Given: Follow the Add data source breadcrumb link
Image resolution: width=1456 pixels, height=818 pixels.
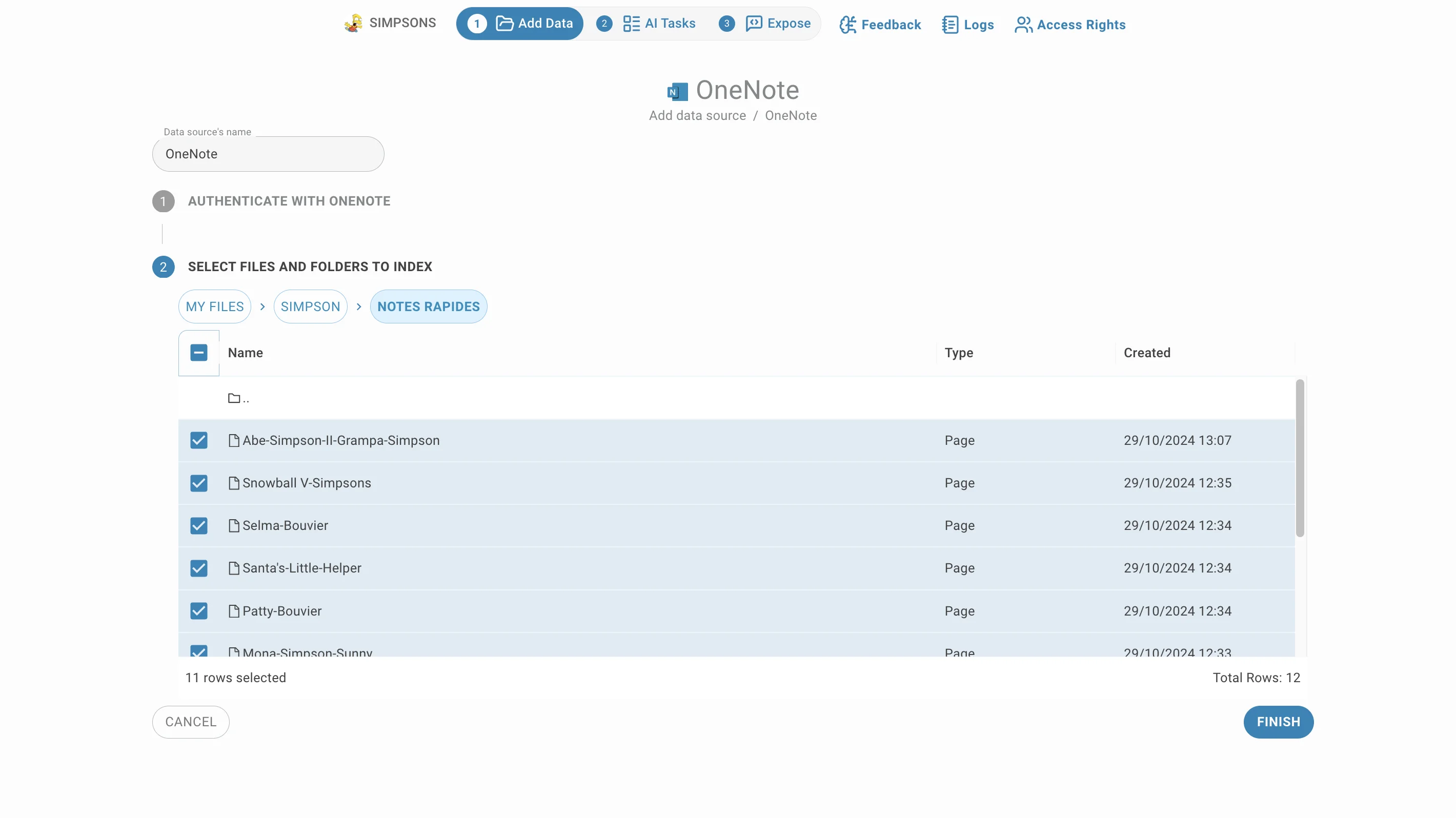Looking at the screenshot, I should pyautogui.click(x=697, y=116).
